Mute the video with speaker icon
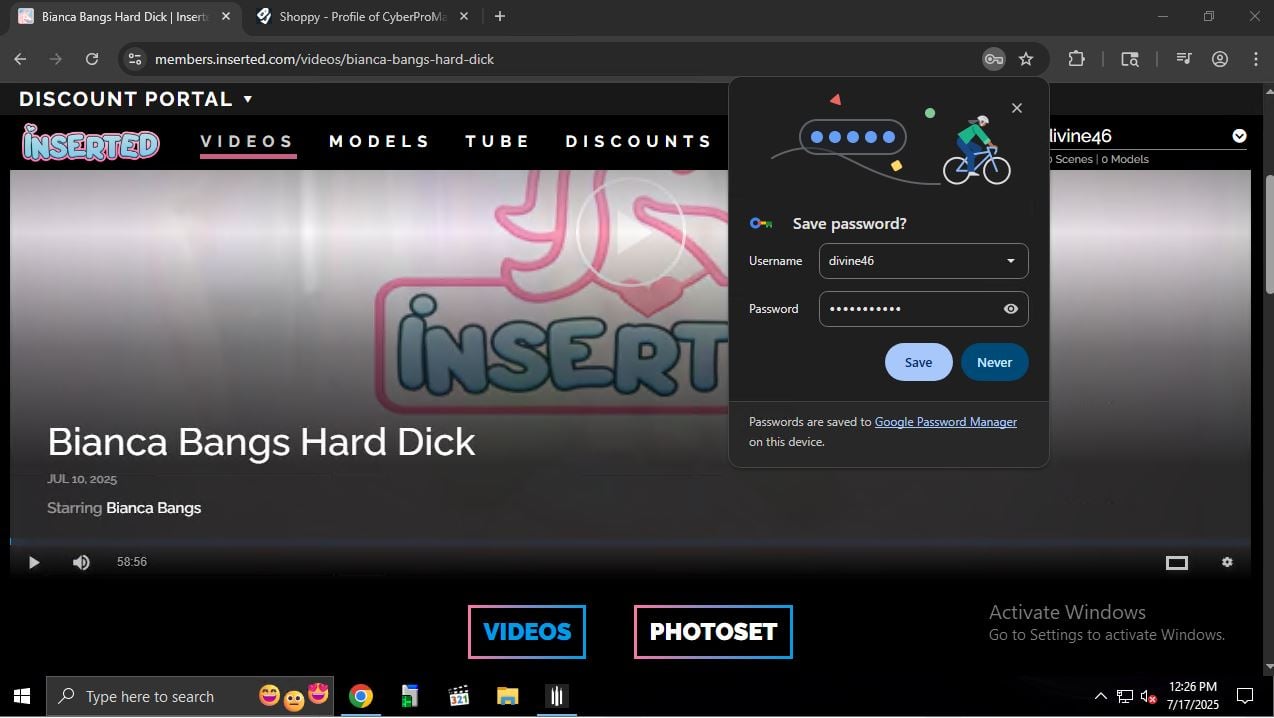Screen dimensions: 1274x718 (x=81, y=562)
